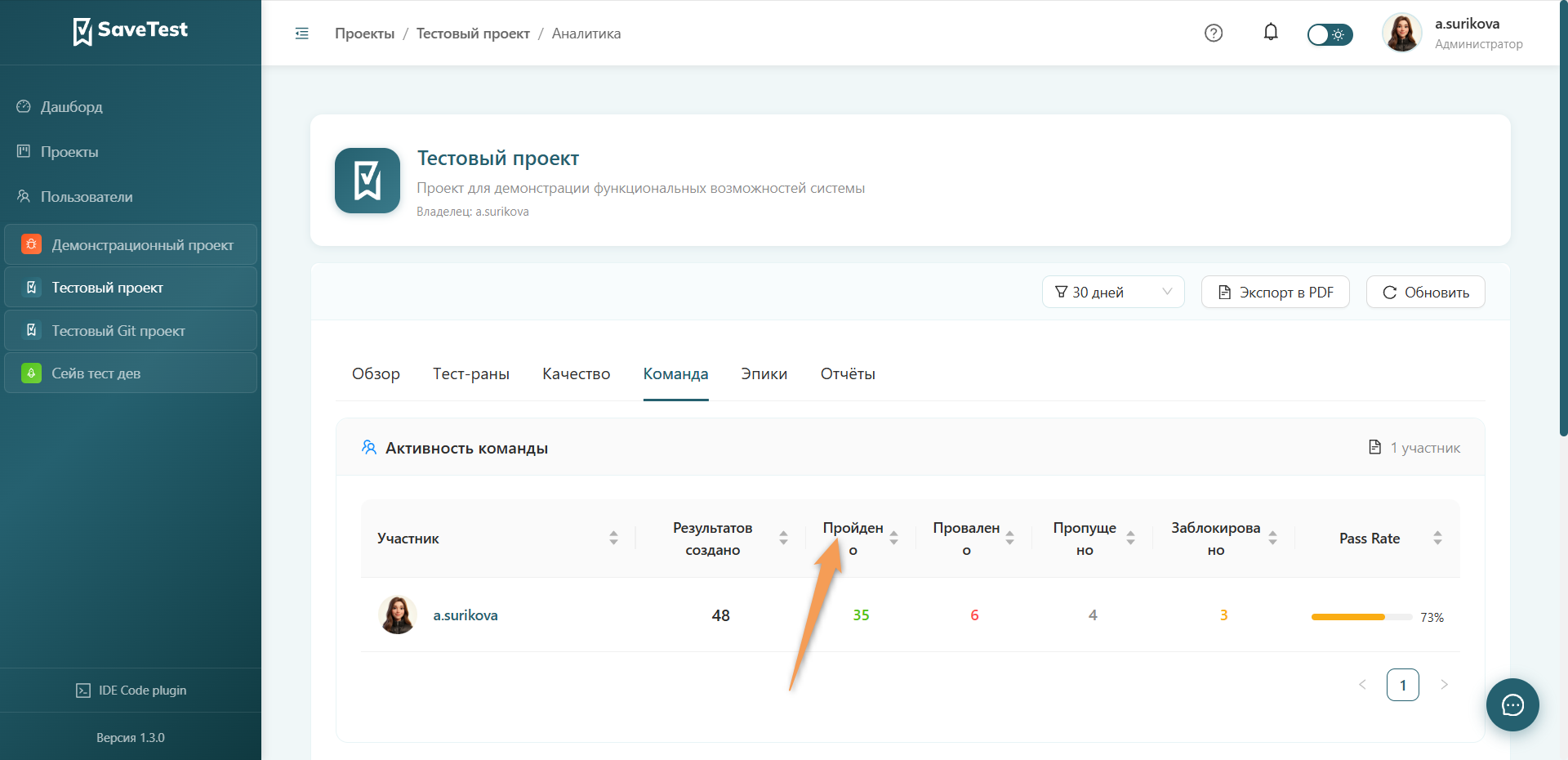Click the 73% pass rate progress bar
The image size is (1568, 760).
pos(1361,617)
